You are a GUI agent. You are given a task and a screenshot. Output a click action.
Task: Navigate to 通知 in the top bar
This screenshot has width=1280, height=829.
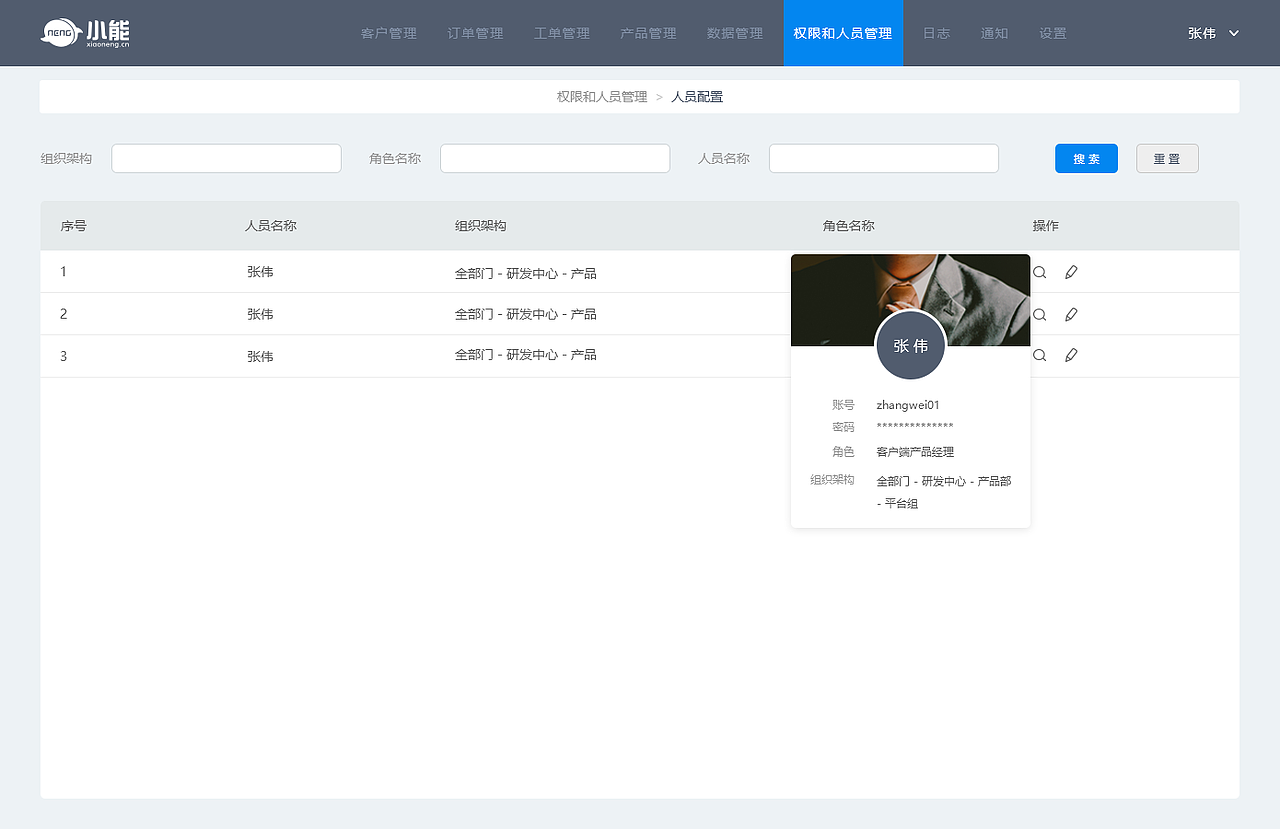pyautogui.click(x=994, y=32)
